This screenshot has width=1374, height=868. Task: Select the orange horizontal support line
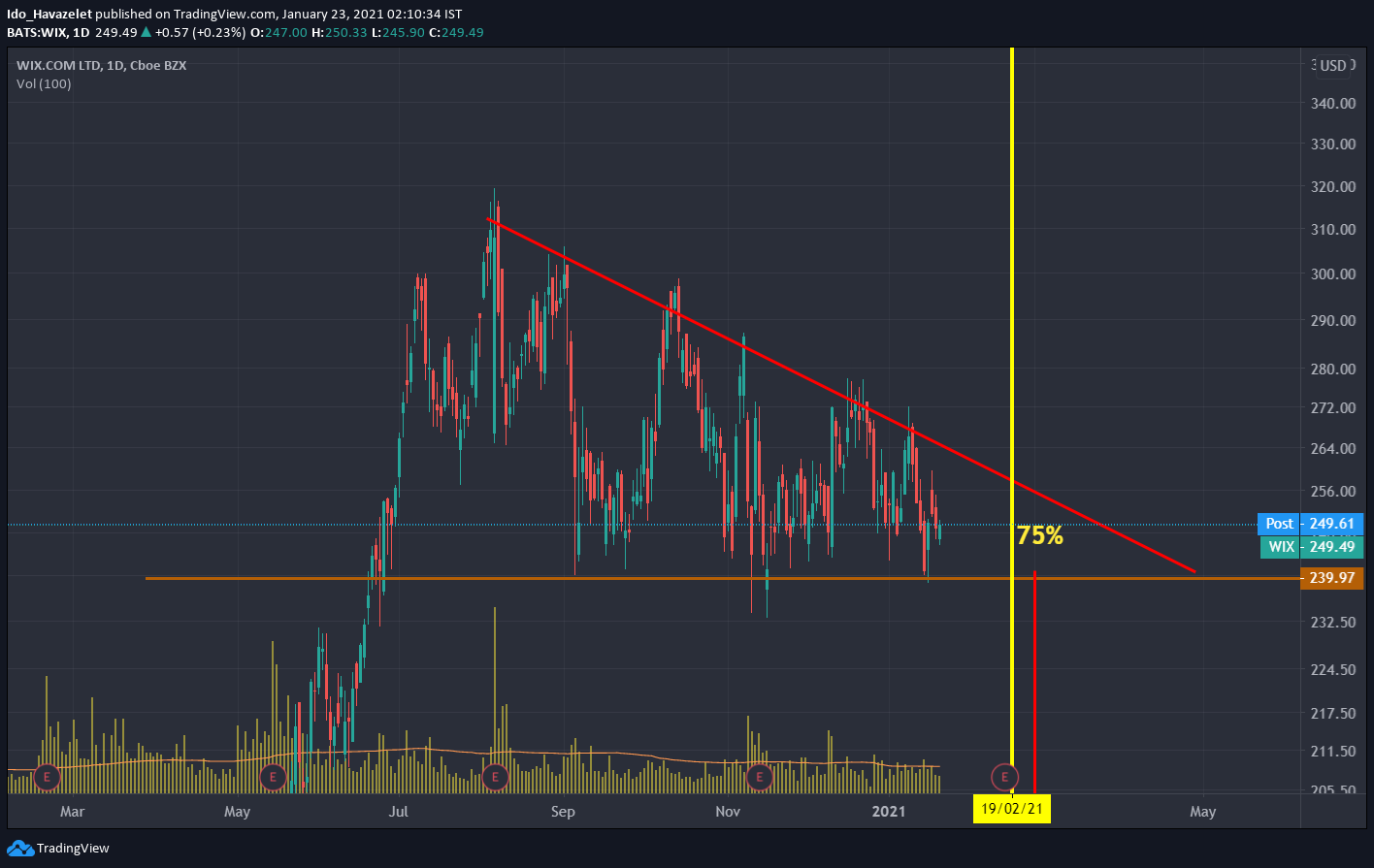click(721, 578)
